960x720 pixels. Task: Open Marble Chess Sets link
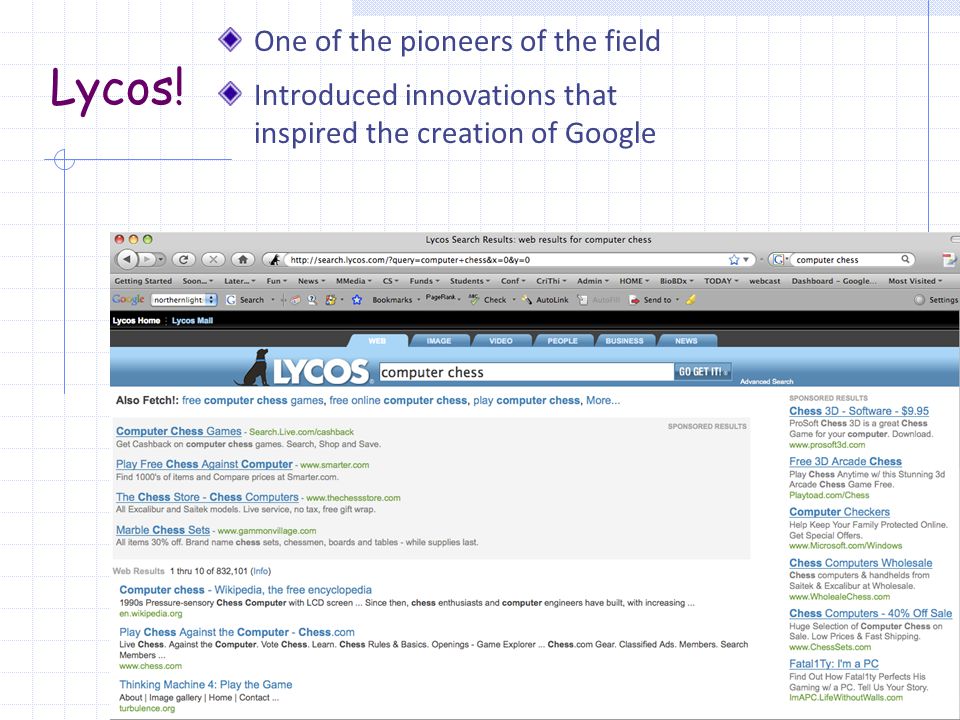[163, 530]
